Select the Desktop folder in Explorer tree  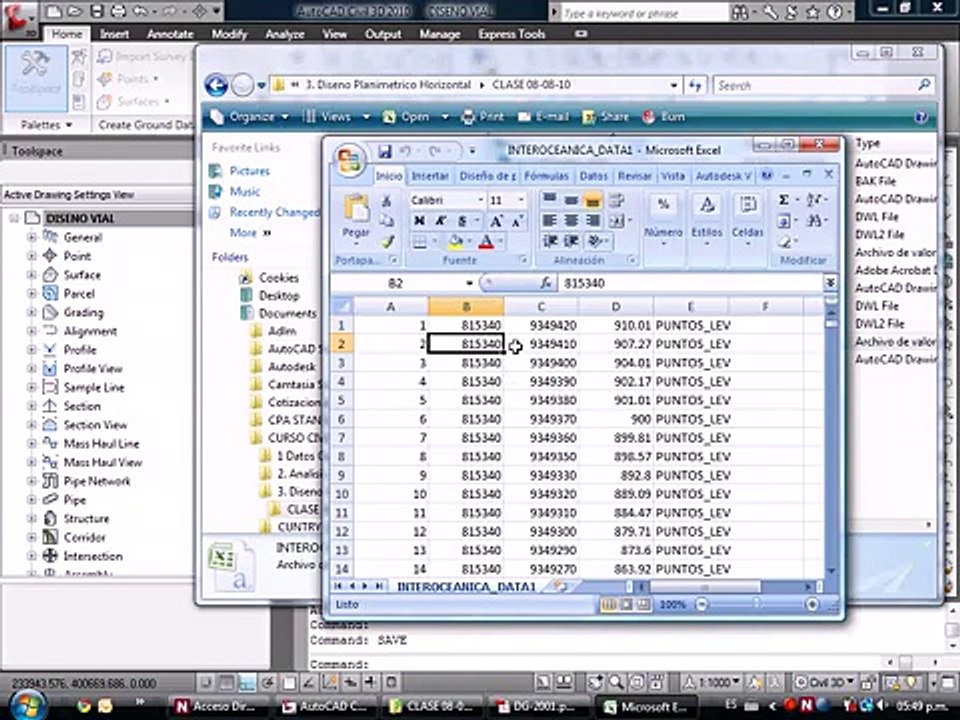(x=279, y=296)
